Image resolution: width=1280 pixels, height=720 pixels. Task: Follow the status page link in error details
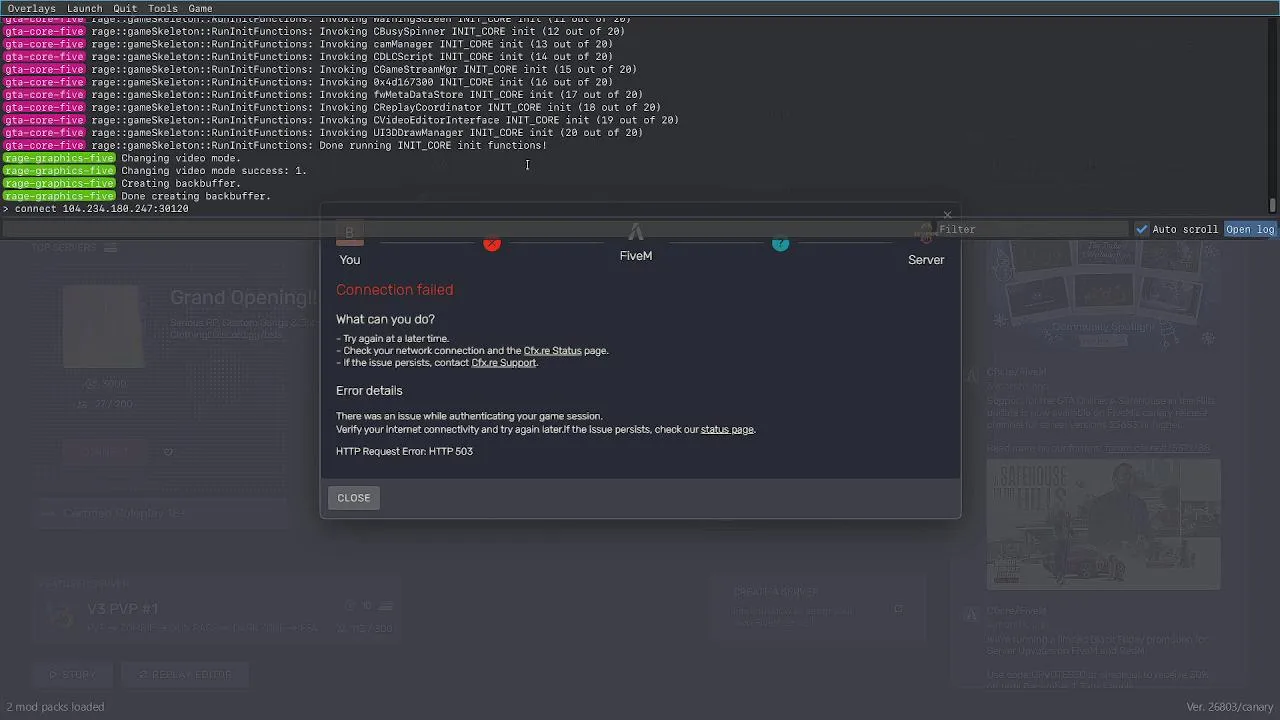pyautogui.click(x=727, y=430)
